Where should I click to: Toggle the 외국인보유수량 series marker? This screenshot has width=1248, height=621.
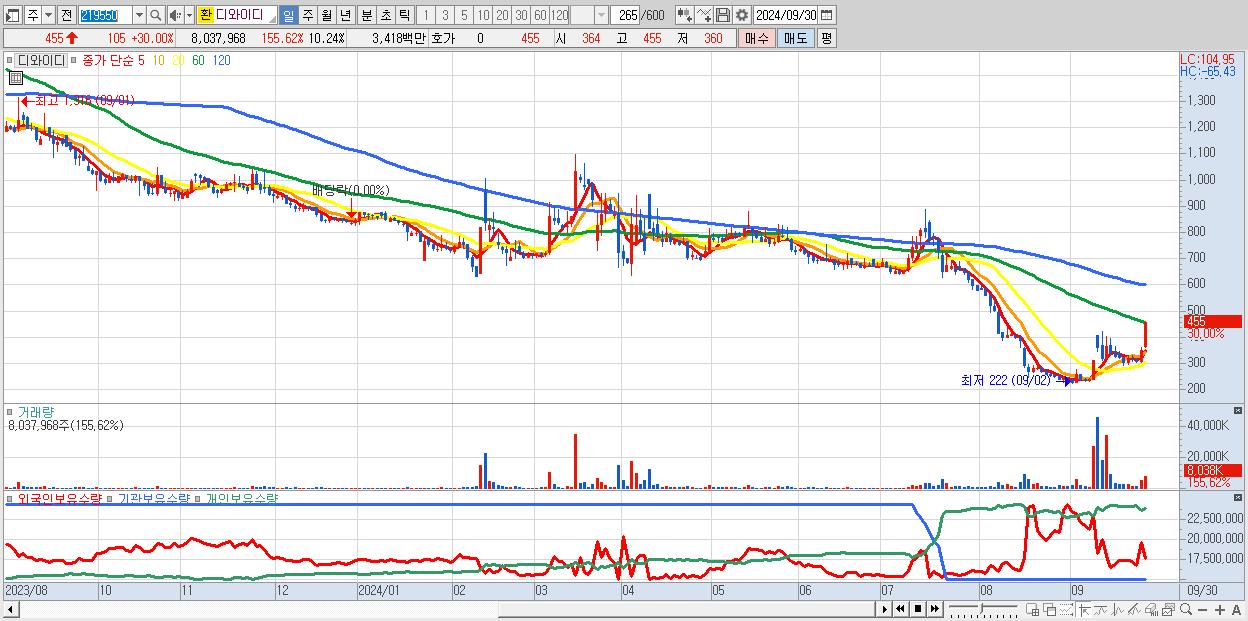9,497
